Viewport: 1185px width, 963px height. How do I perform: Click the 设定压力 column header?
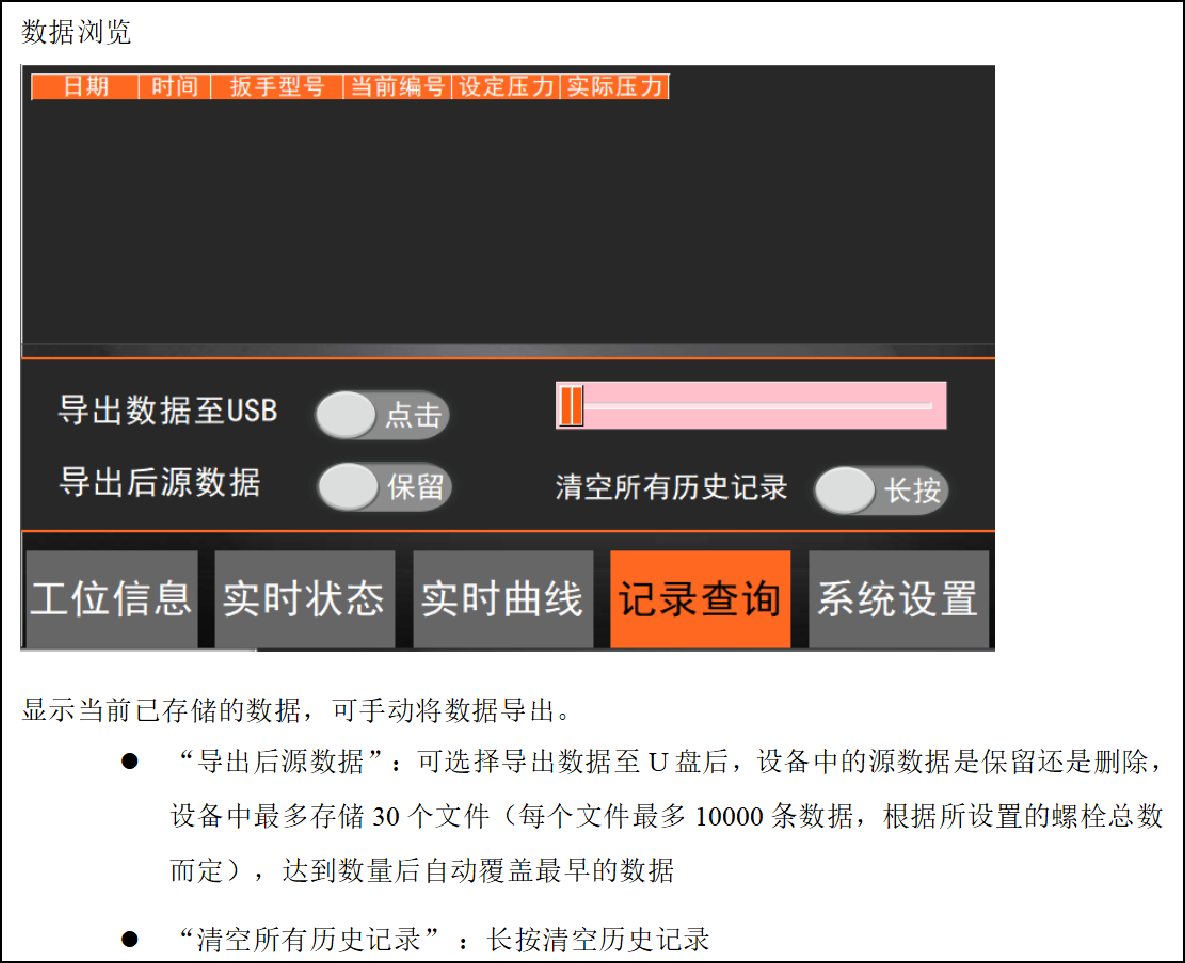[506, 87]
